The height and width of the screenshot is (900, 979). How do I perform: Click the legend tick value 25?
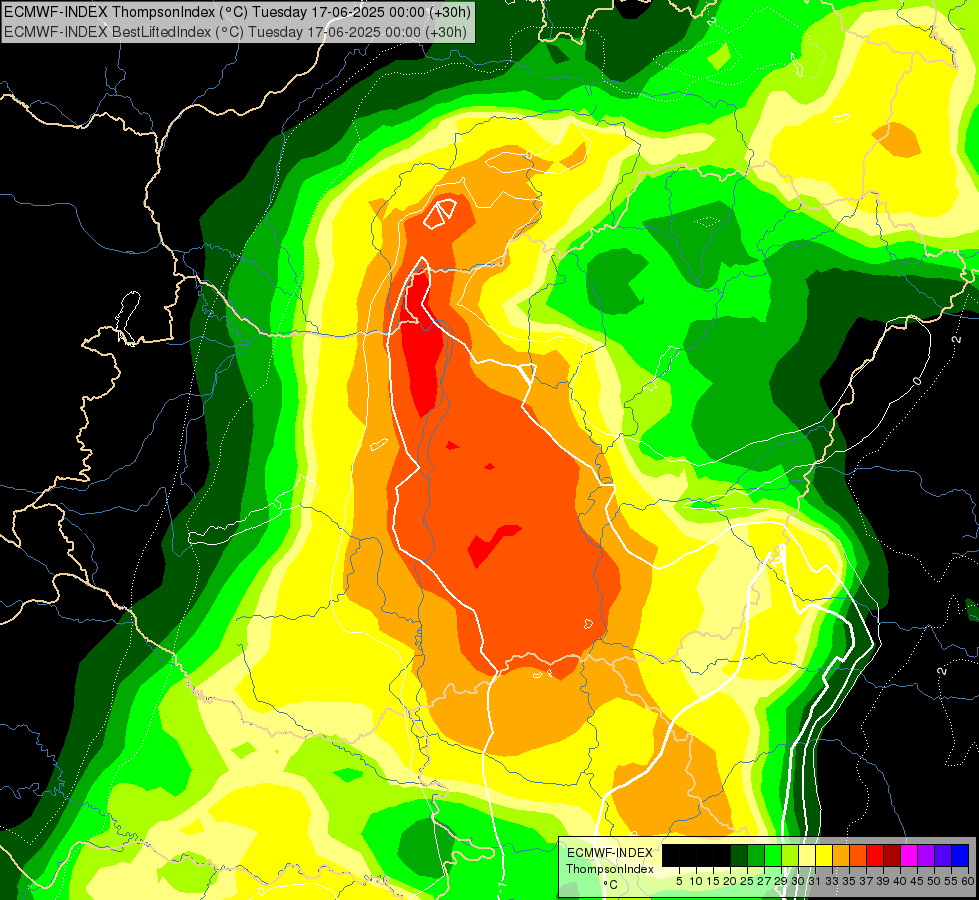pyautogui.click(x=747, y=881)
